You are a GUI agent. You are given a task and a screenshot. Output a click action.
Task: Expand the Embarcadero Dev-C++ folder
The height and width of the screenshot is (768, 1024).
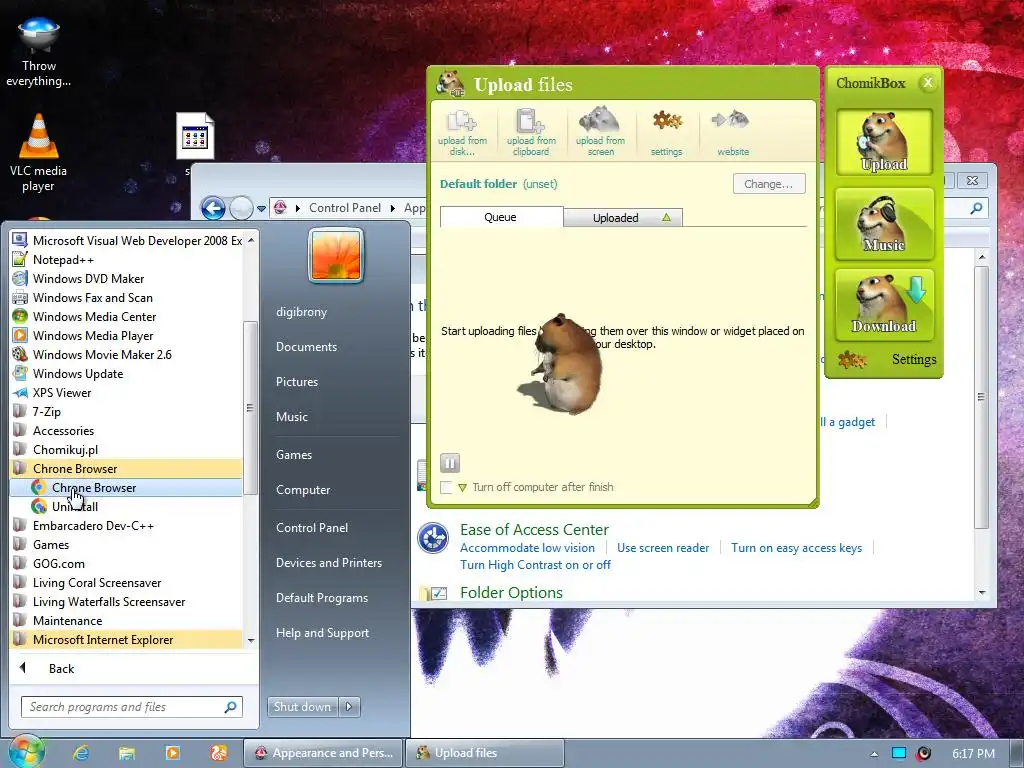pos(125,526)
